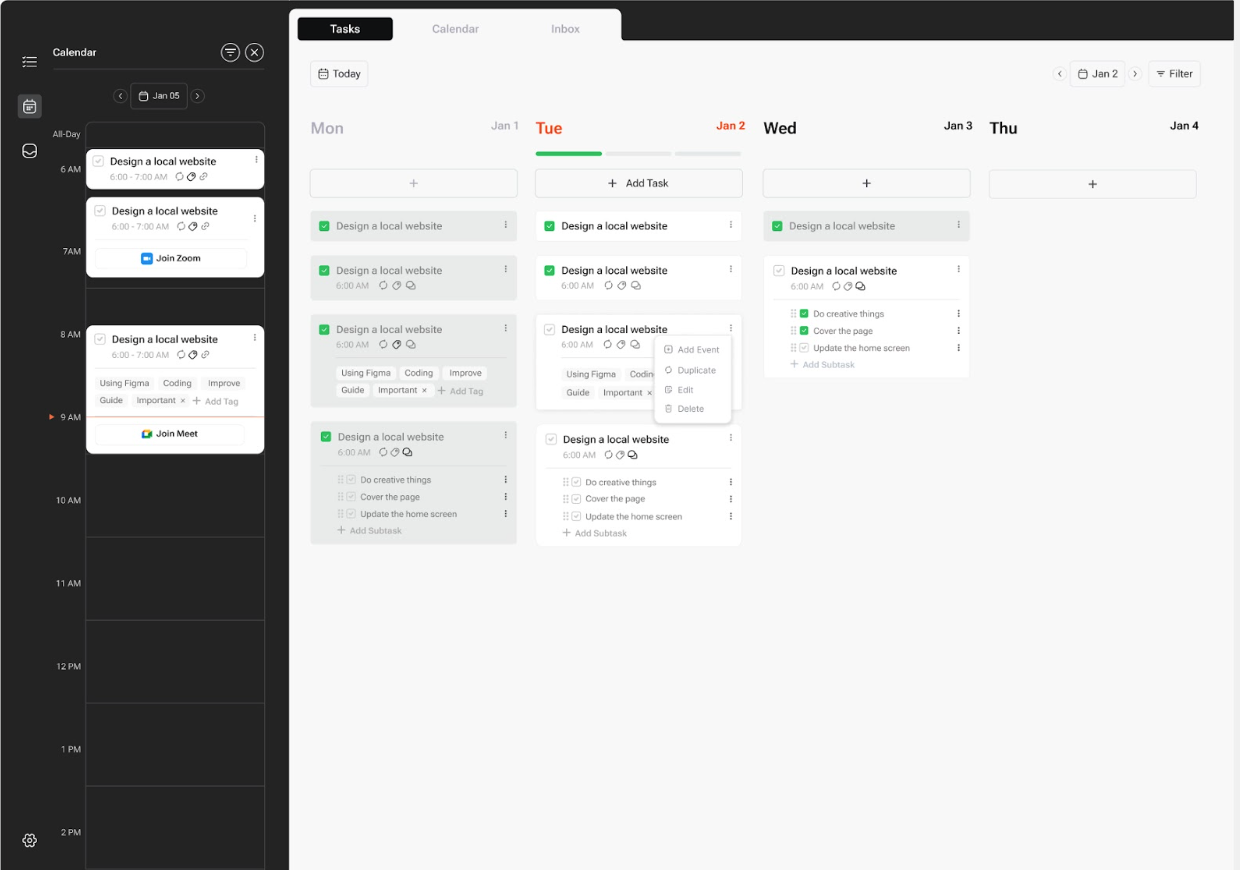Go to next day after Jan 05
This screenshot has width=1240, height=870.
198,96
